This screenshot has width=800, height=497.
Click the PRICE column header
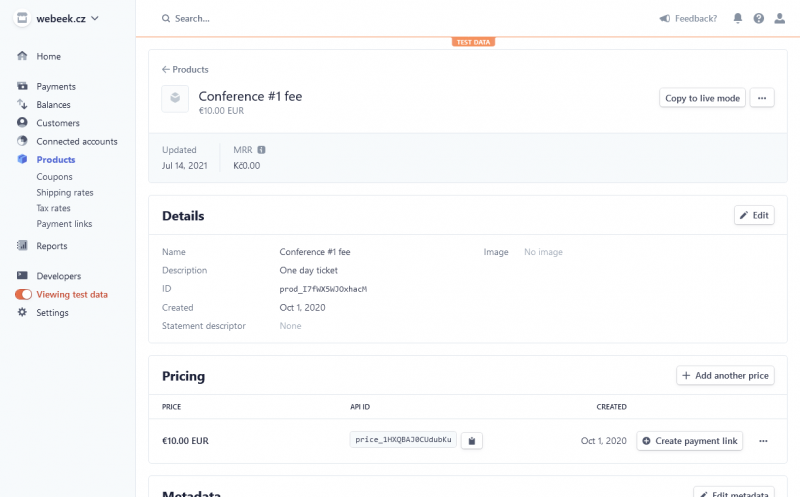[171, 407]
